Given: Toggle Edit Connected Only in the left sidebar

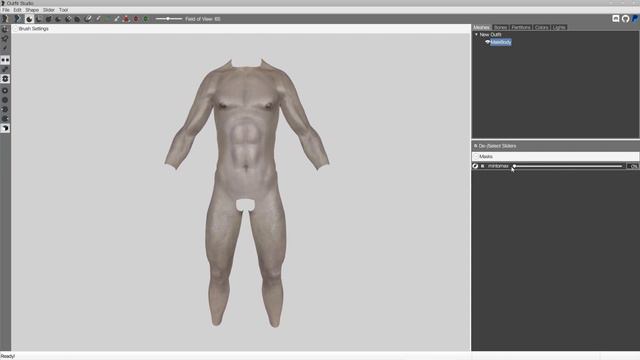Looking at the screenshot, I should (x=5, y=69).
